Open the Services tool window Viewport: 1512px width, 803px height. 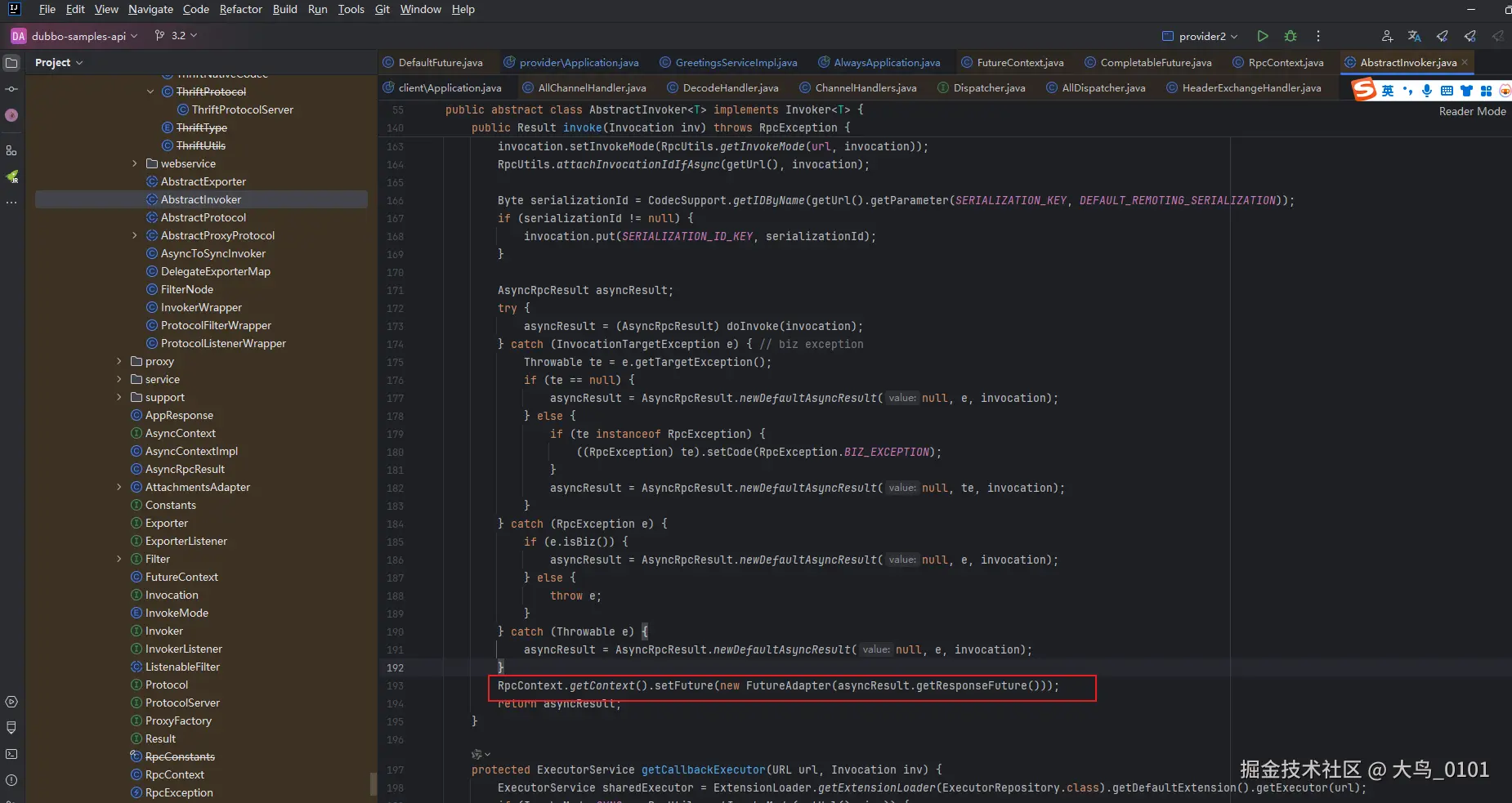point(11,702)
